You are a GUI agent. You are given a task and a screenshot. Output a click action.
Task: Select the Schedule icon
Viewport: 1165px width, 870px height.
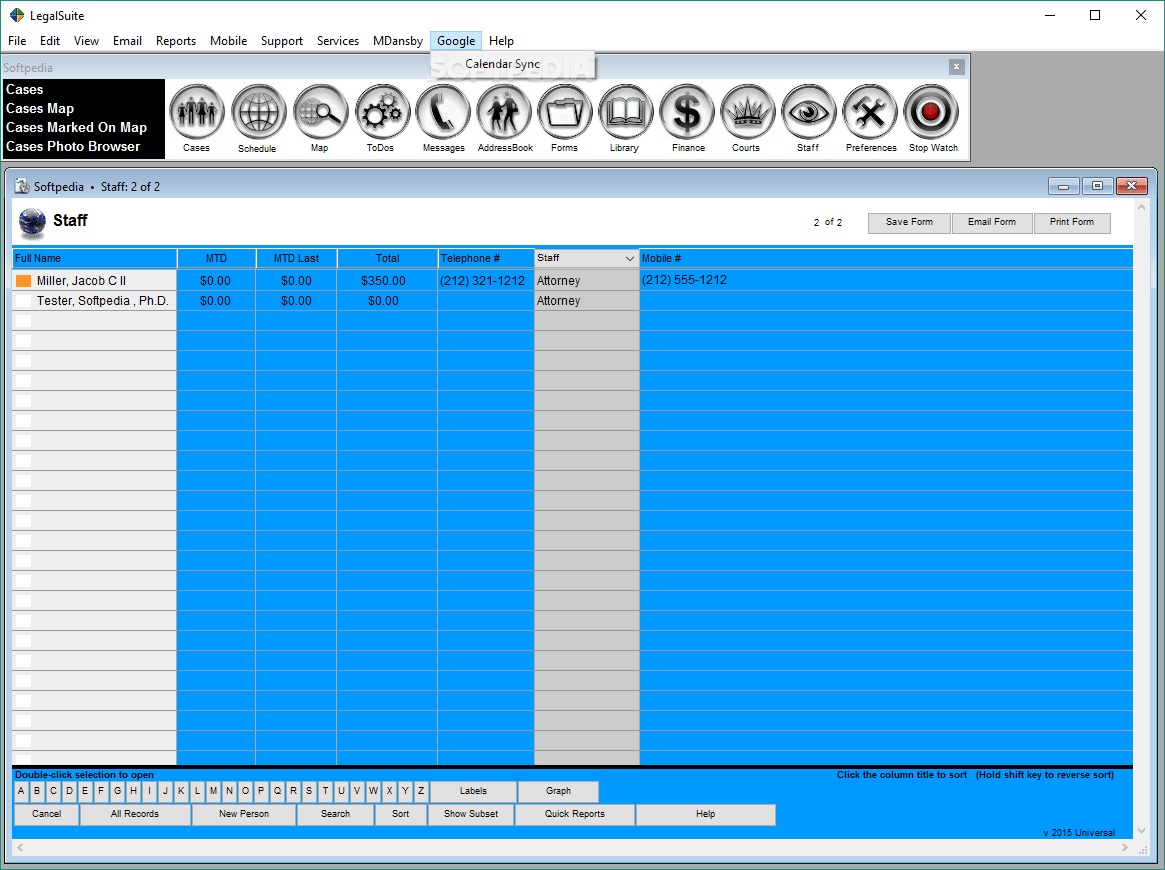[x=258, y=112]
